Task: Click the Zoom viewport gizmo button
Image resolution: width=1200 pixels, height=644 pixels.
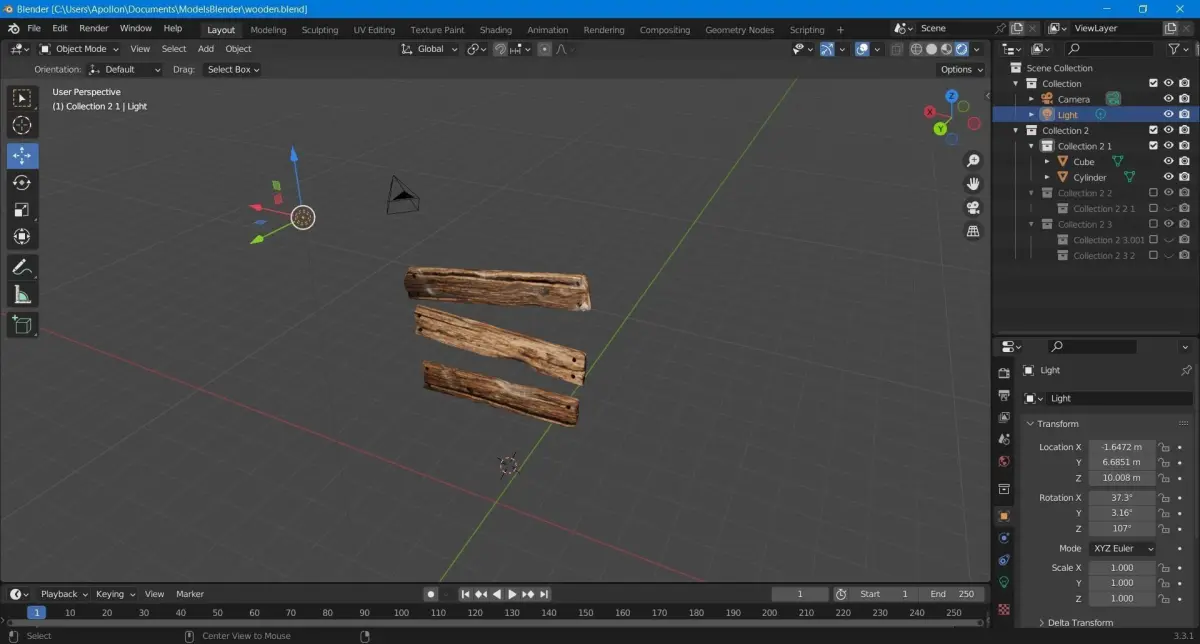Action: [973, 161]
